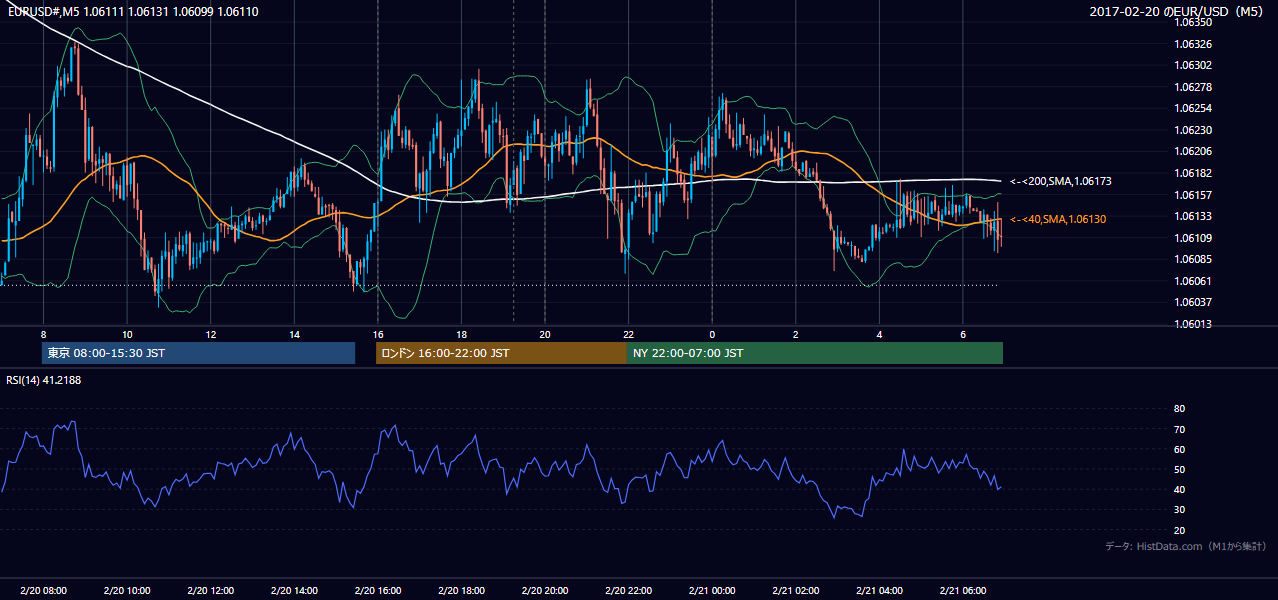Click RSI level 60 on the axis
The width and height of the screenshot is (1278, 600).
point(1179,449)
